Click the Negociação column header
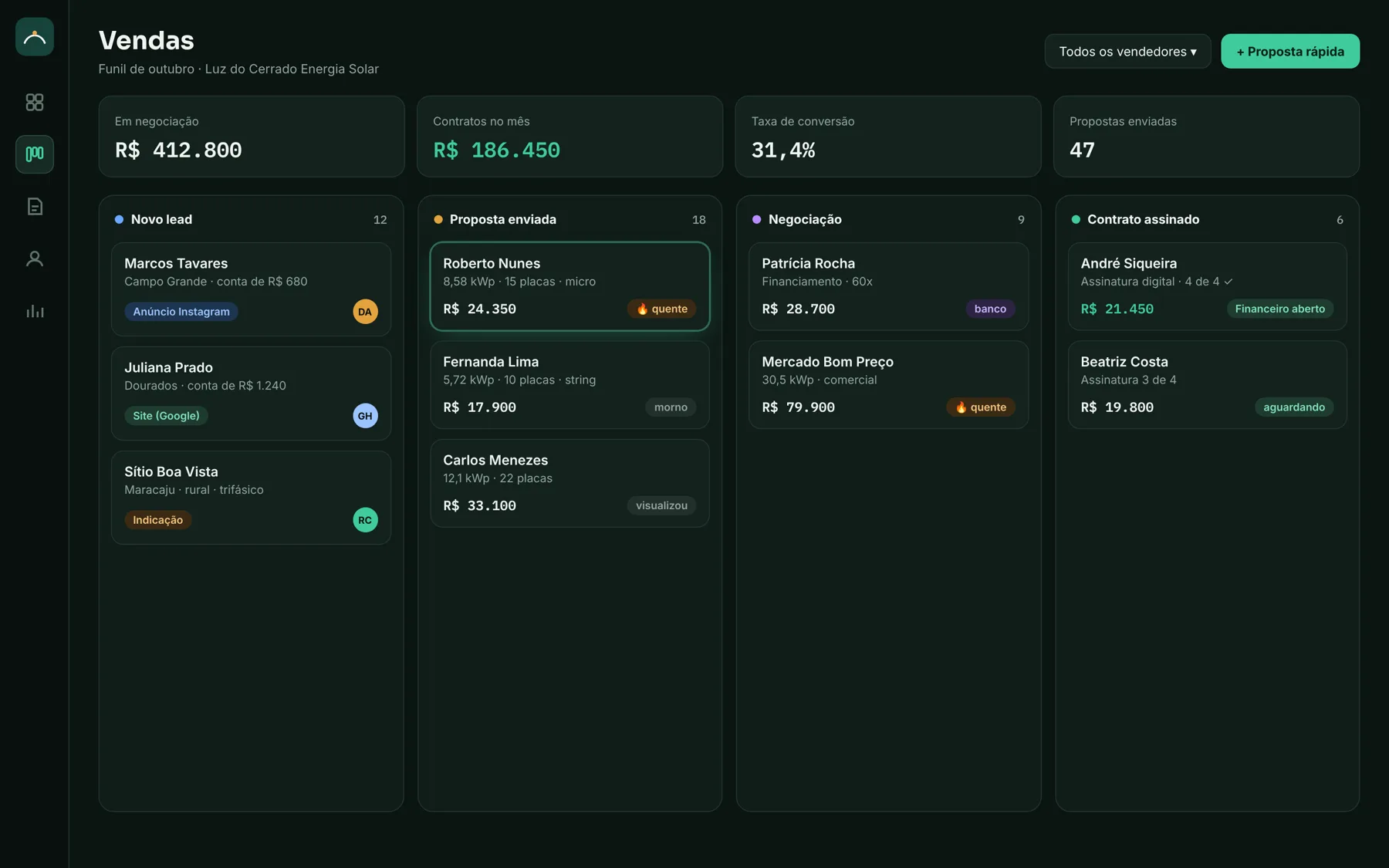The height and width of the screenshot is (868, 1389). [x=888, y=219]
